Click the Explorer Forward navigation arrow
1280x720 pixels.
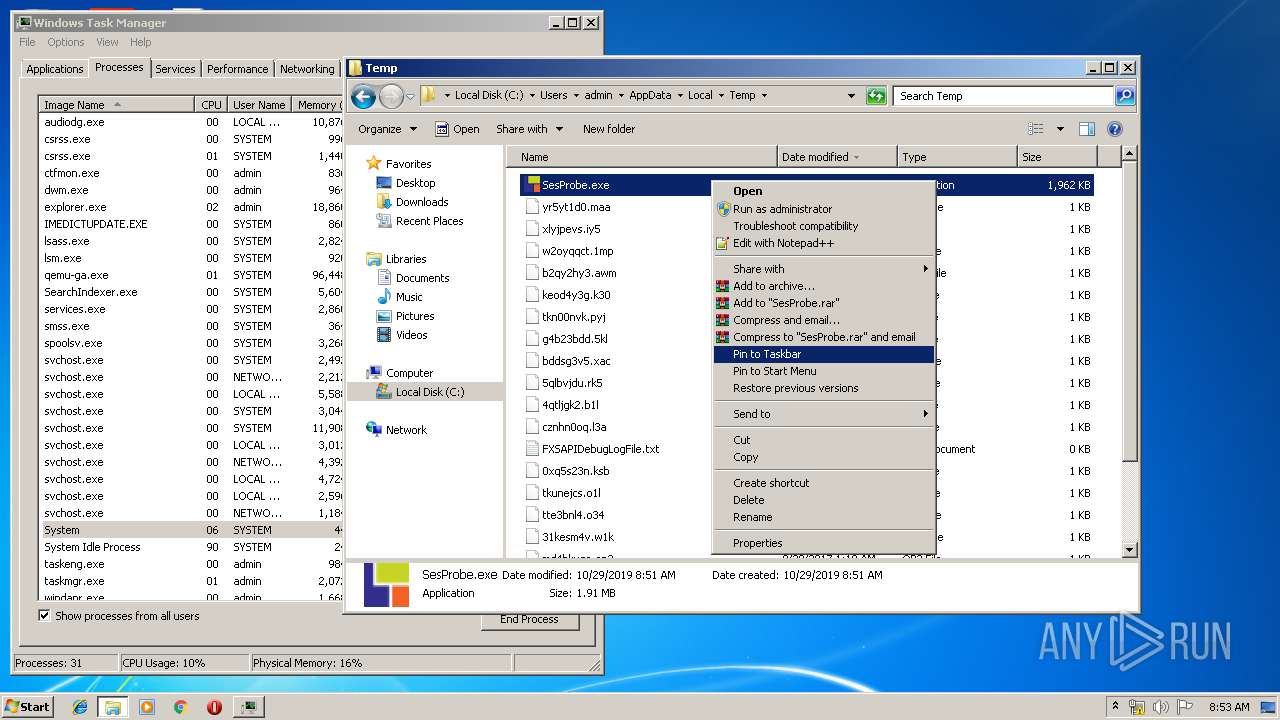coord(391,96)
